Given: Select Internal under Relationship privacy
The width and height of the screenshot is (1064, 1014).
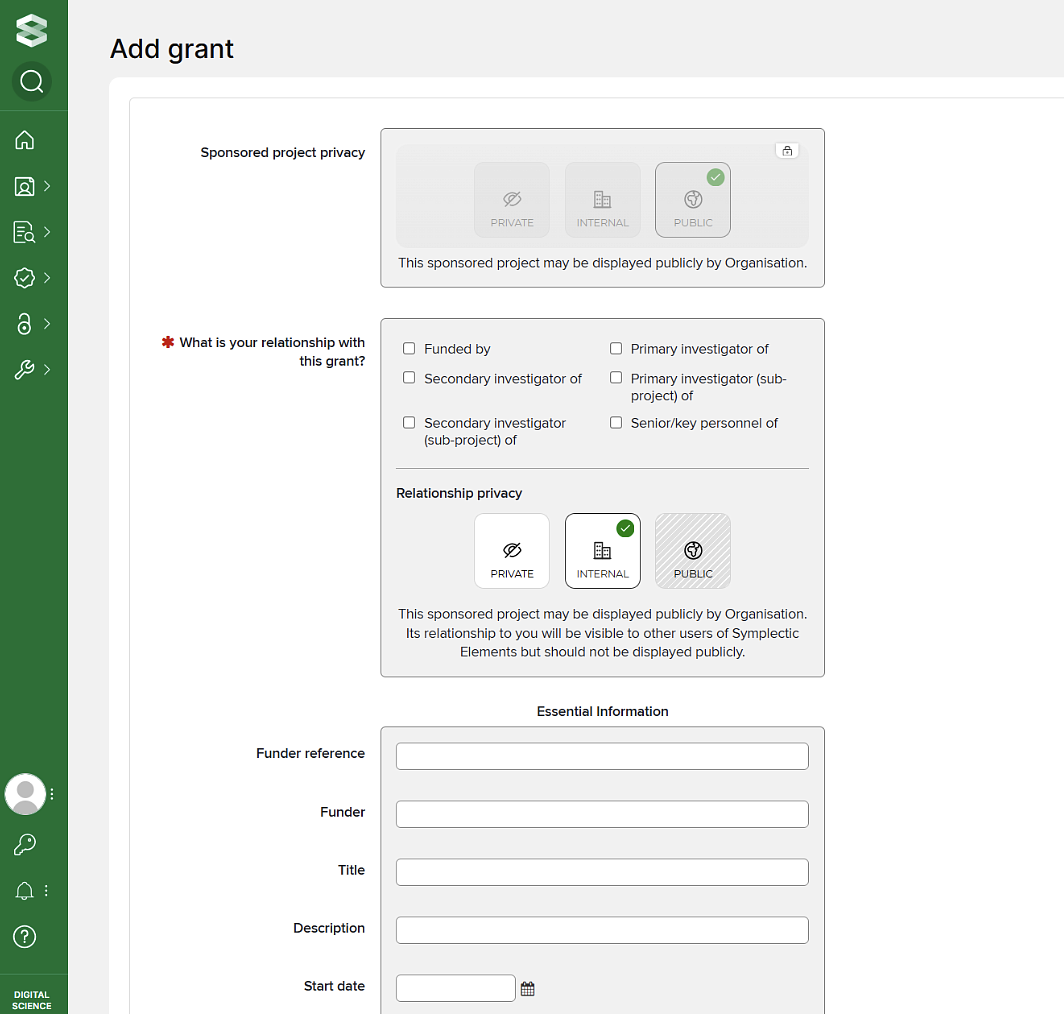Looking at the screenshot, I should [602, 551].
